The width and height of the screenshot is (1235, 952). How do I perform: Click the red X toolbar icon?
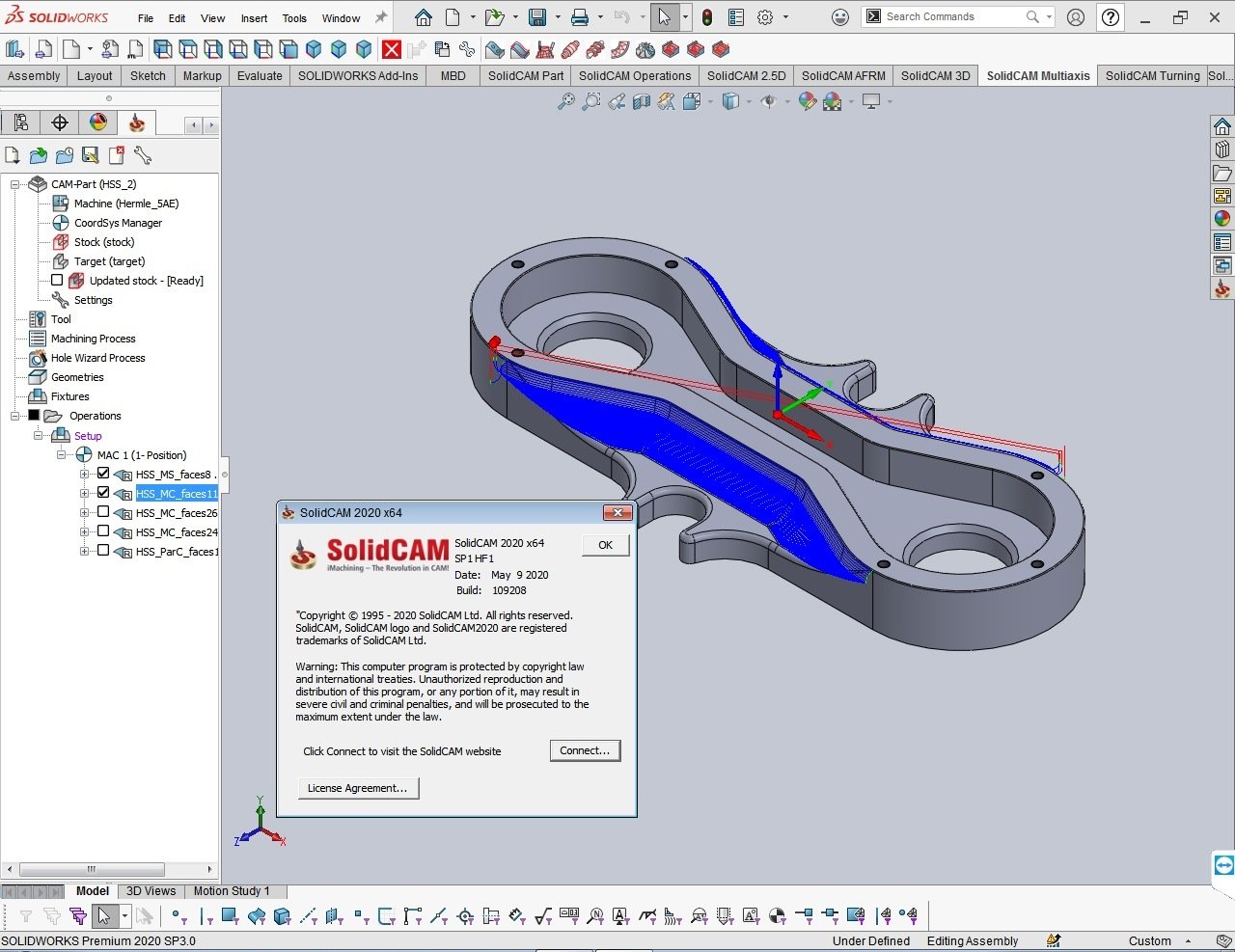[x=391, y=50]
